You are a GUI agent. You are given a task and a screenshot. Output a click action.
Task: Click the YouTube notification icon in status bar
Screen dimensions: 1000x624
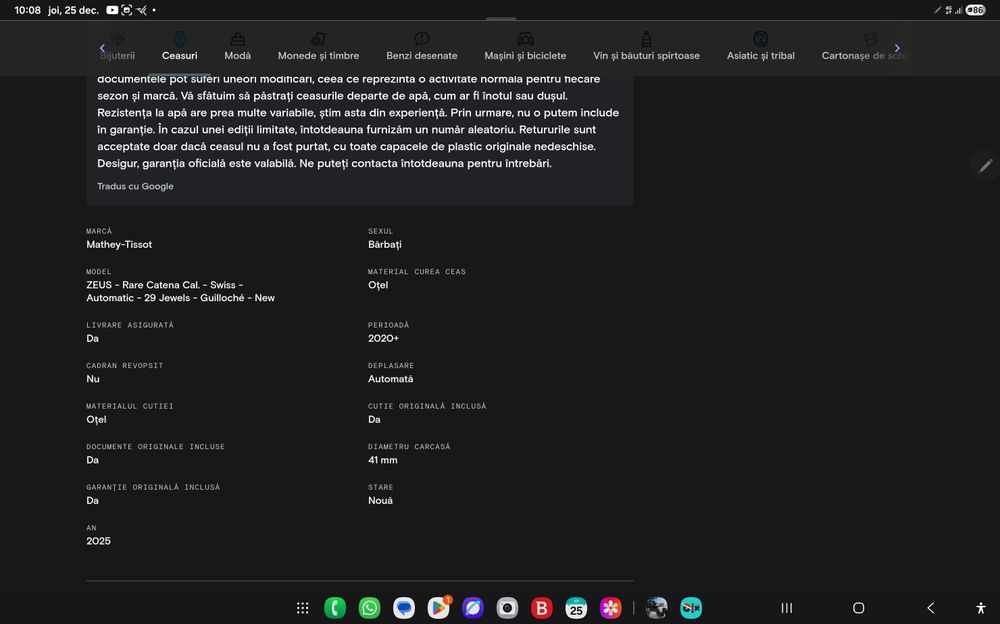pyautogui.click(x=112, y=10)
